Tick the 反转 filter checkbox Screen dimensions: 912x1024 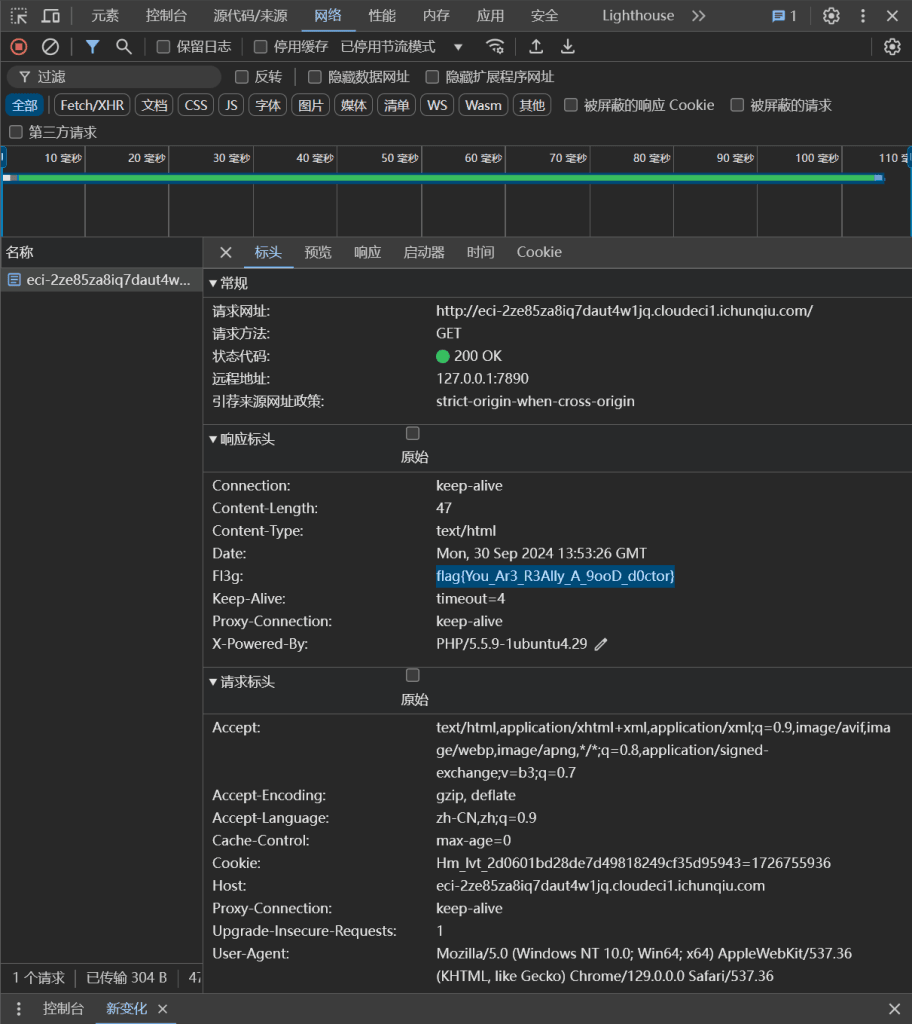(242, 77)
